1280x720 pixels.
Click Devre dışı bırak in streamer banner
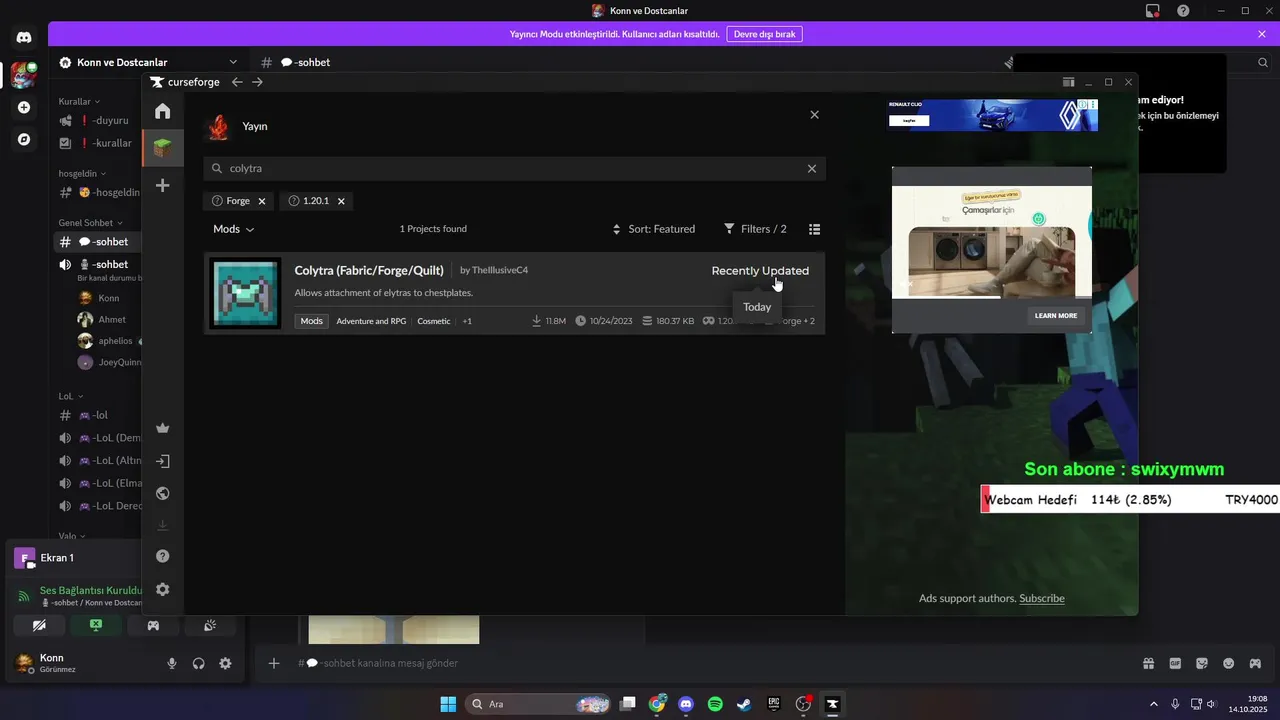(764, 34)
